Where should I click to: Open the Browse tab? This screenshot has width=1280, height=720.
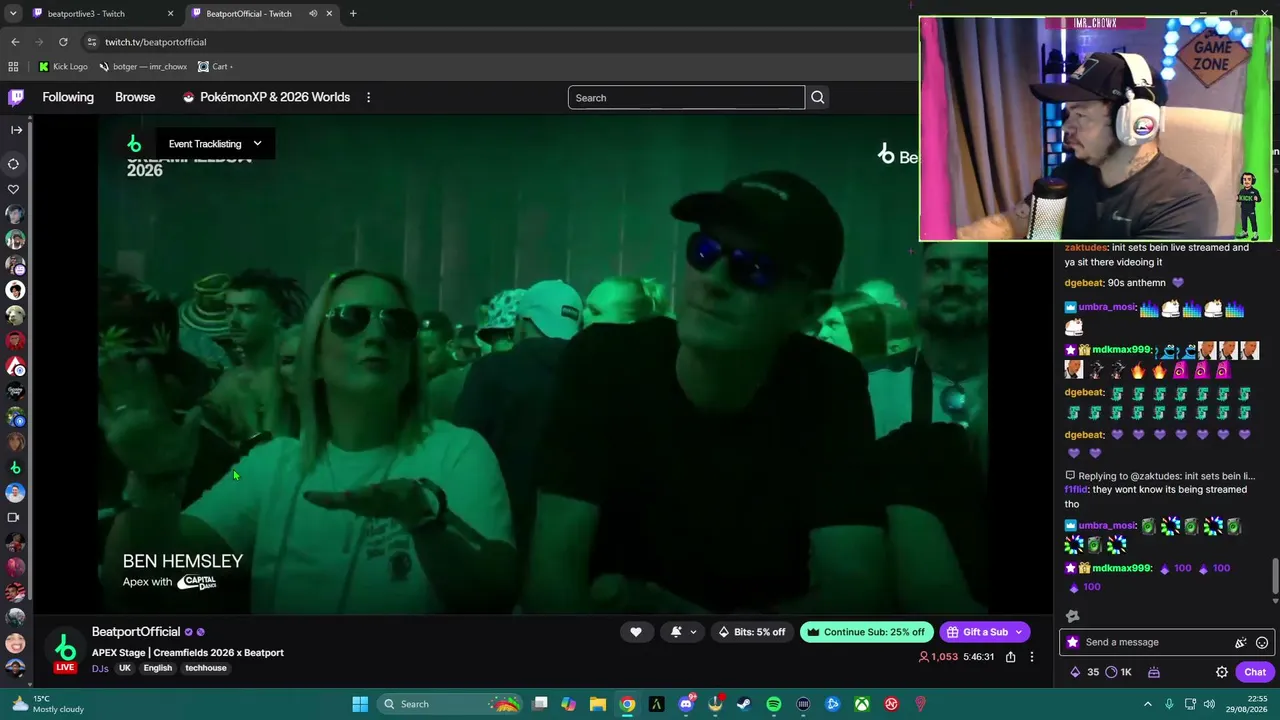coord(135,97)
